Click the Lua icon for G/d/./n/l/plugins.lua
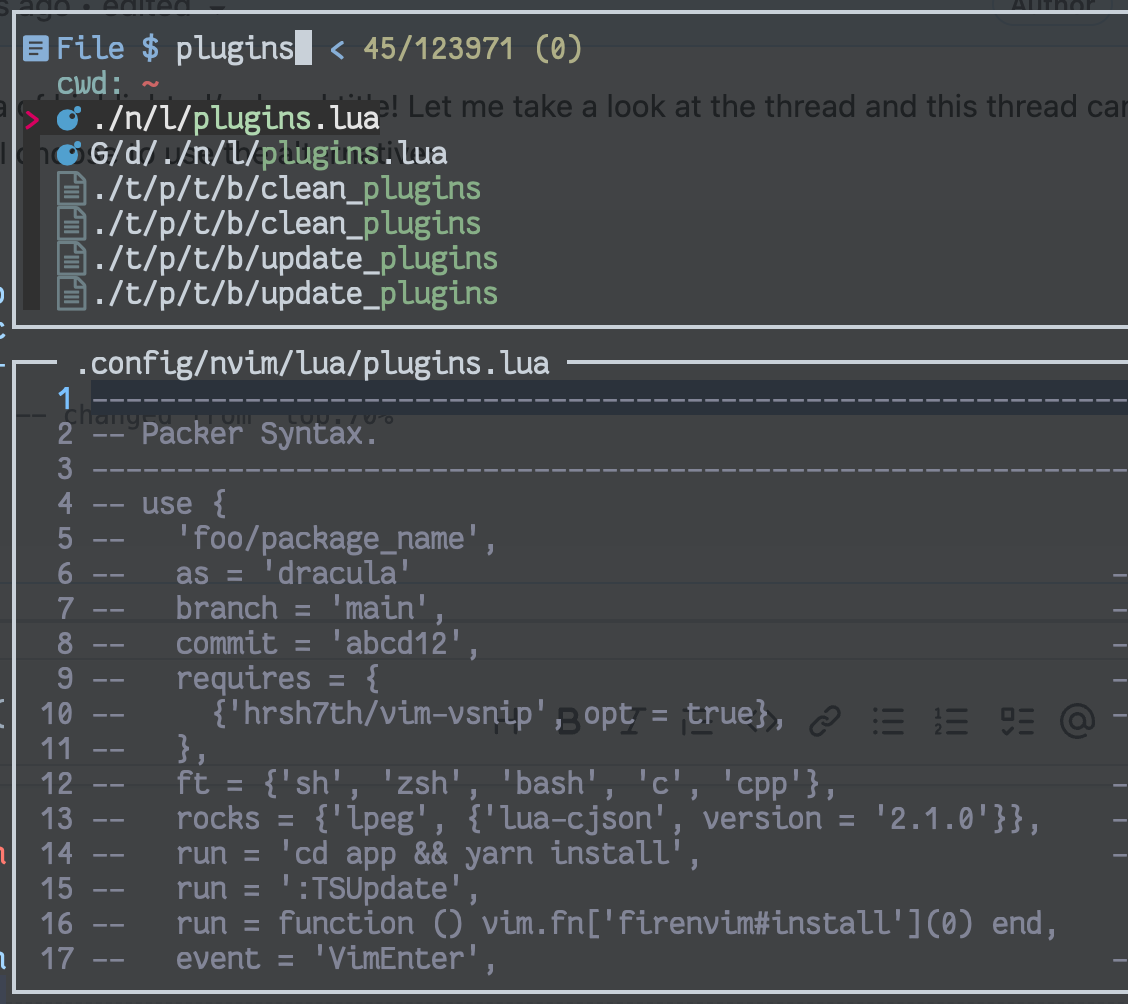1128x1004 pixels. (x=67, y=153)
